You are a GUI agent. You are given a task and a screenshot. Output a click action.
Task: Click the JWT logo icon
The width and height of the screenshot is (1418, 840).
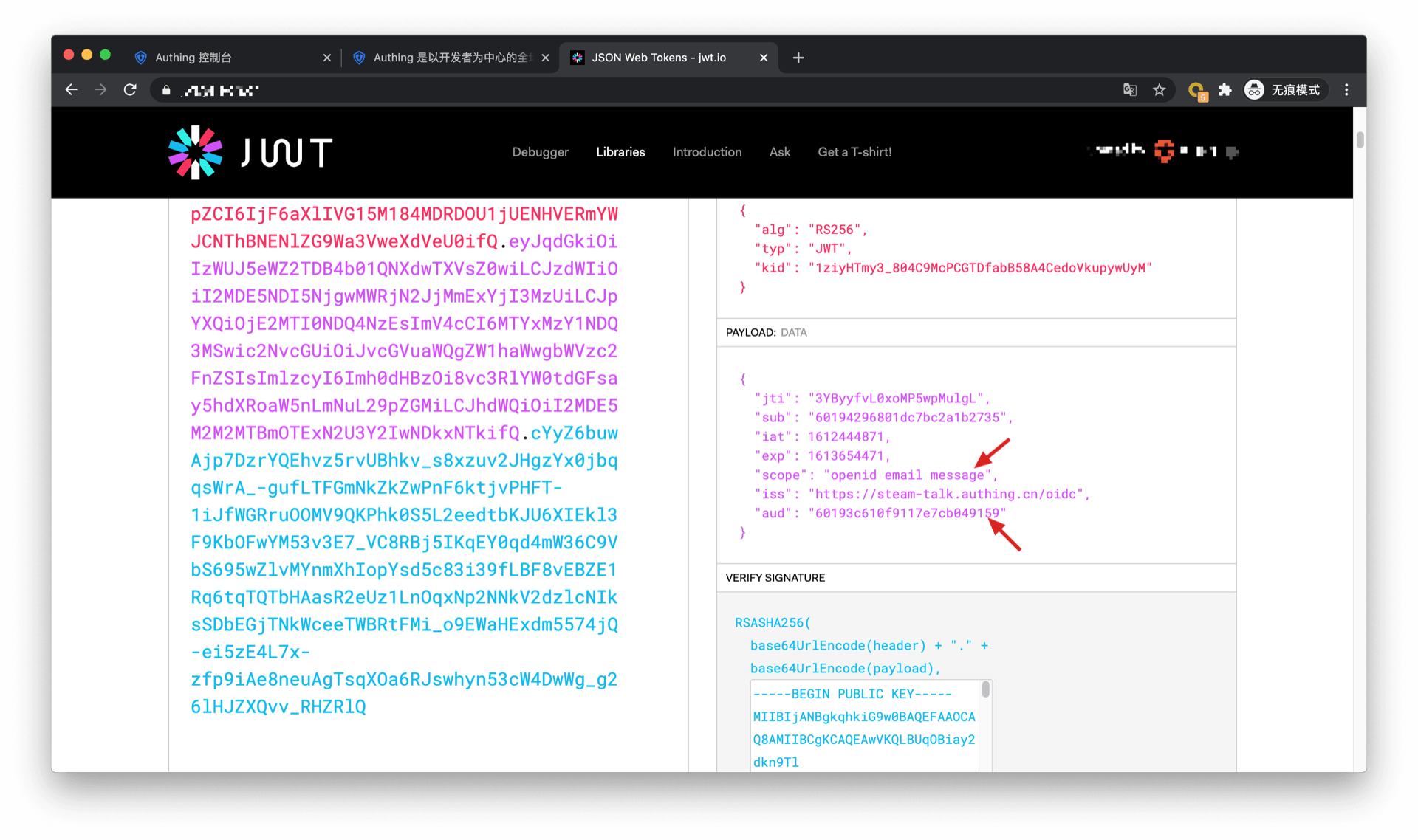tap(196, 152)
